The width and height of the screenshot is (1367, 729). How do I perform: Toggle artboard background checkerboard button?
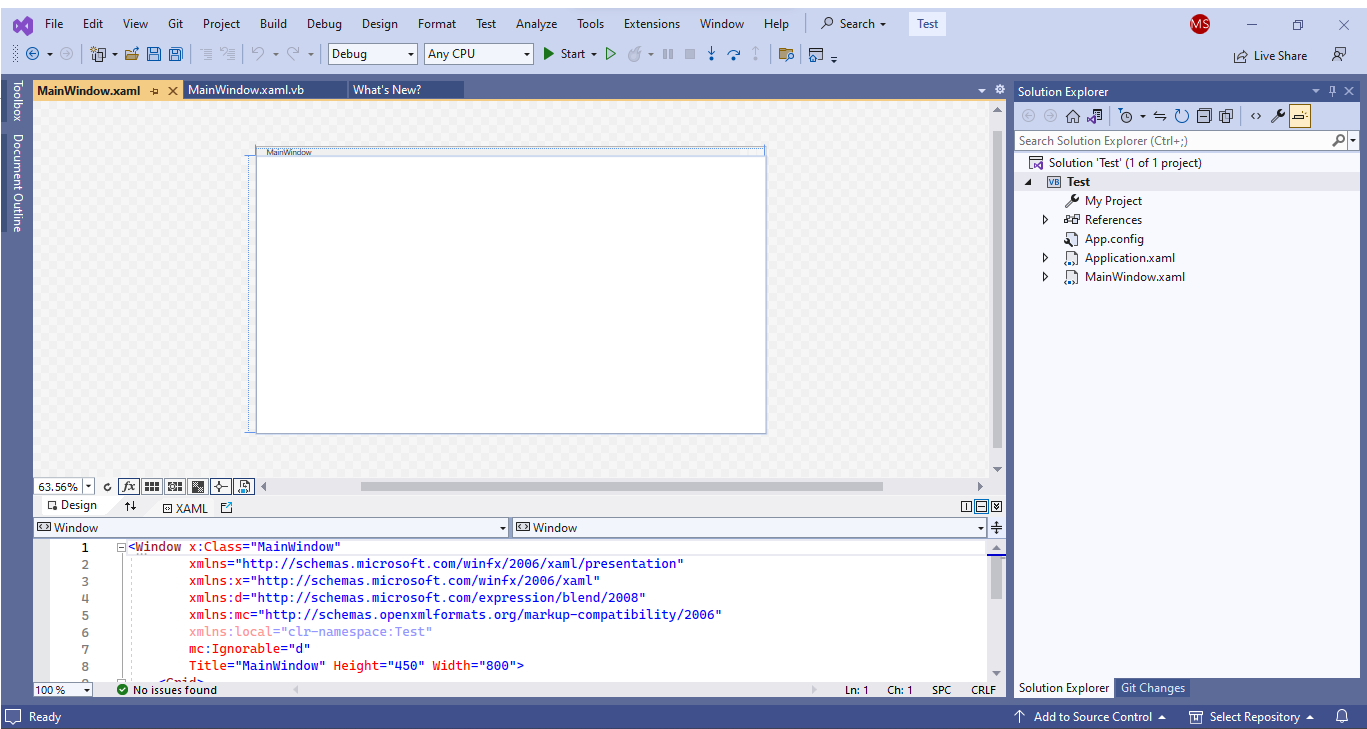198,487
